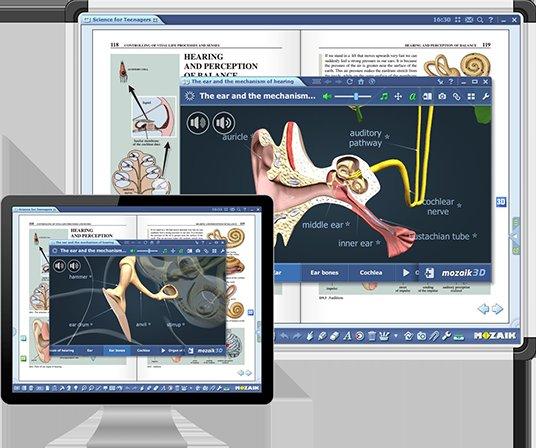Viewport: 536px width, 448px height.
Task: Select the text 'A' tool in the bottom toolbar
Action: tap(347, 336)
